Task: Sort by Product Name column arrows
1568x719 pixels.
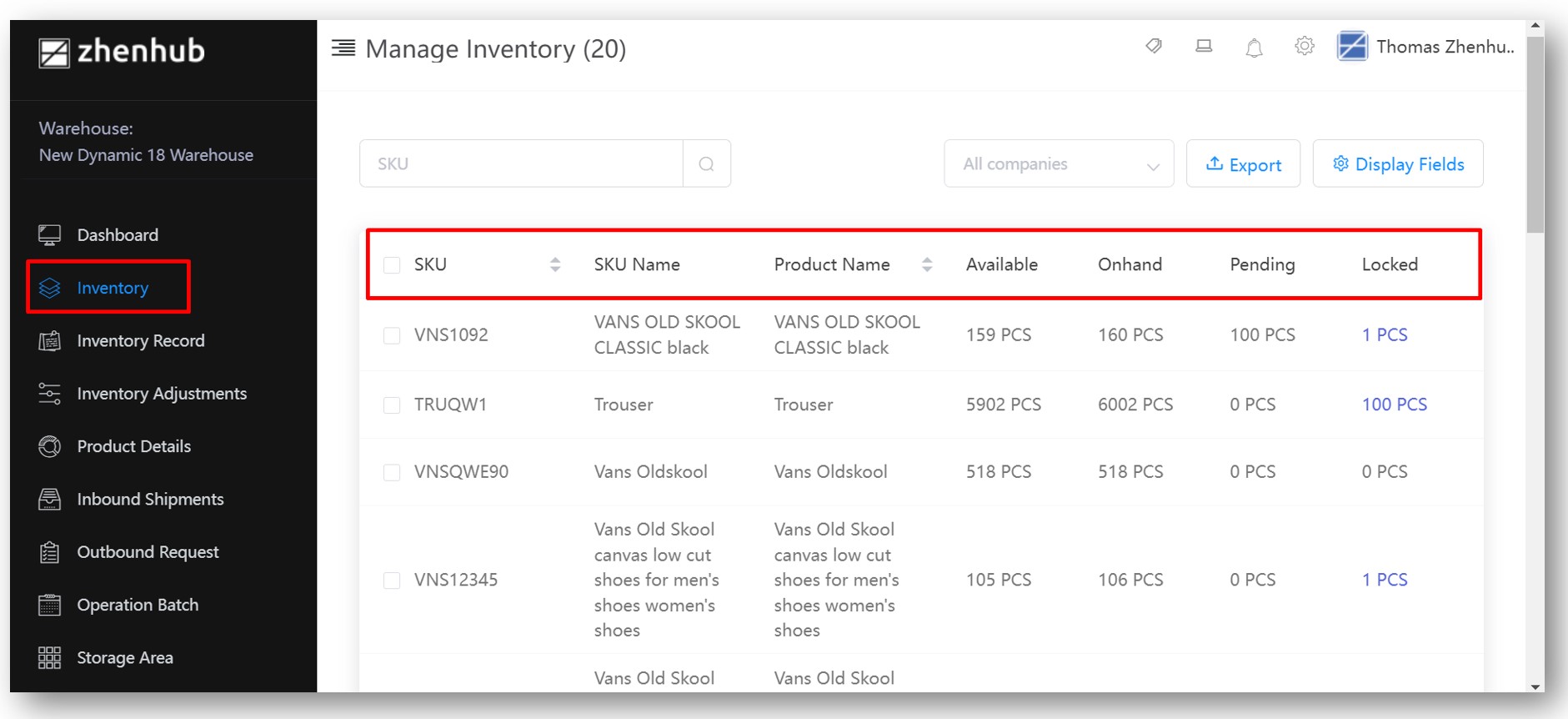Action: [927, 265]
